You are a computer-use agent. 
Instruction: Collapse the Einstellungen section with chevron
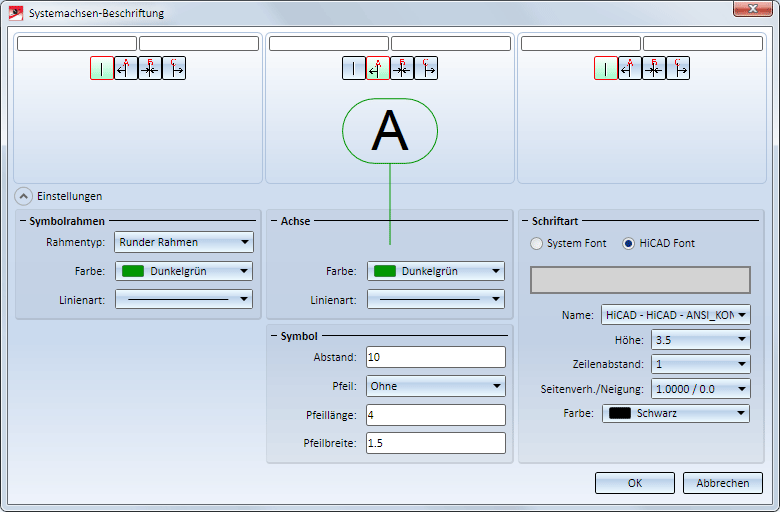click(x=23, y=196)
